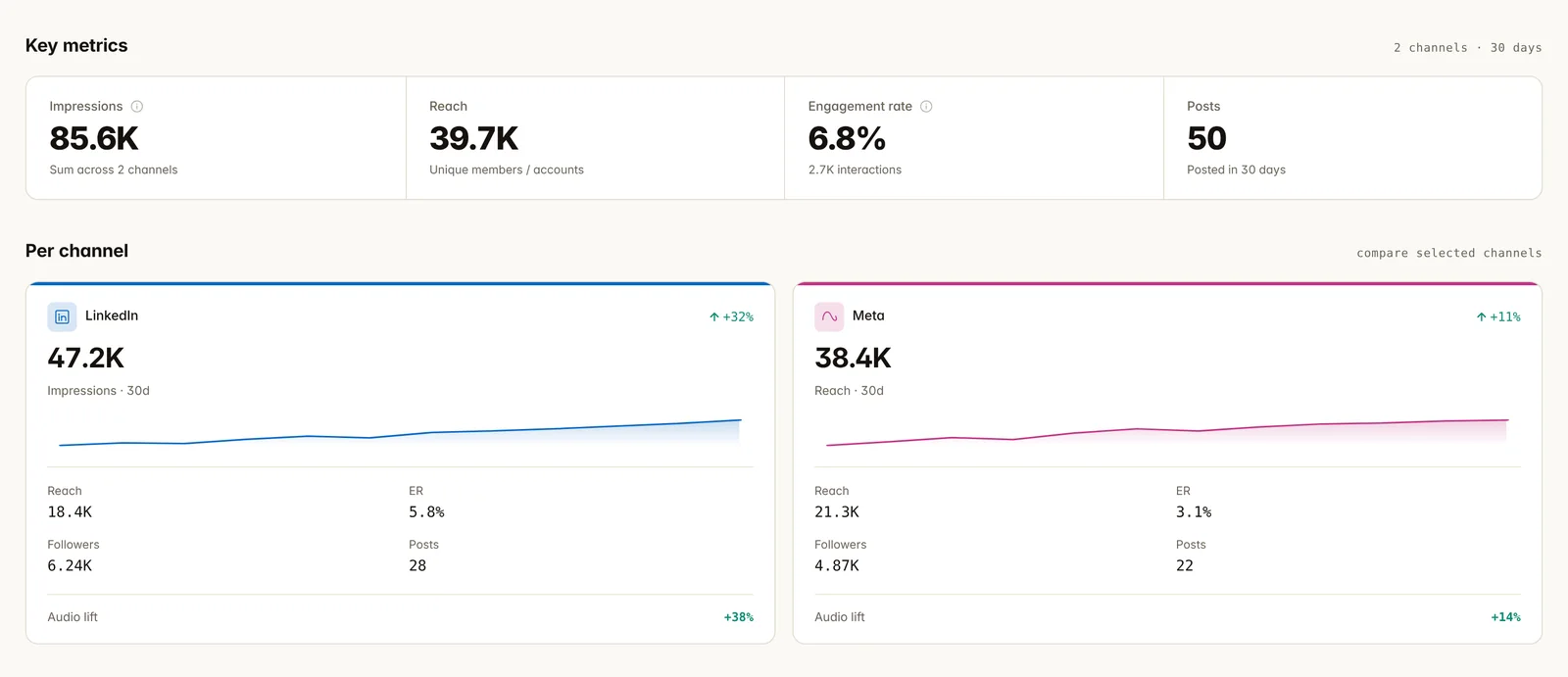Open the compare selected channels link
This screenshot has height=677, width=1568.
1448,253
